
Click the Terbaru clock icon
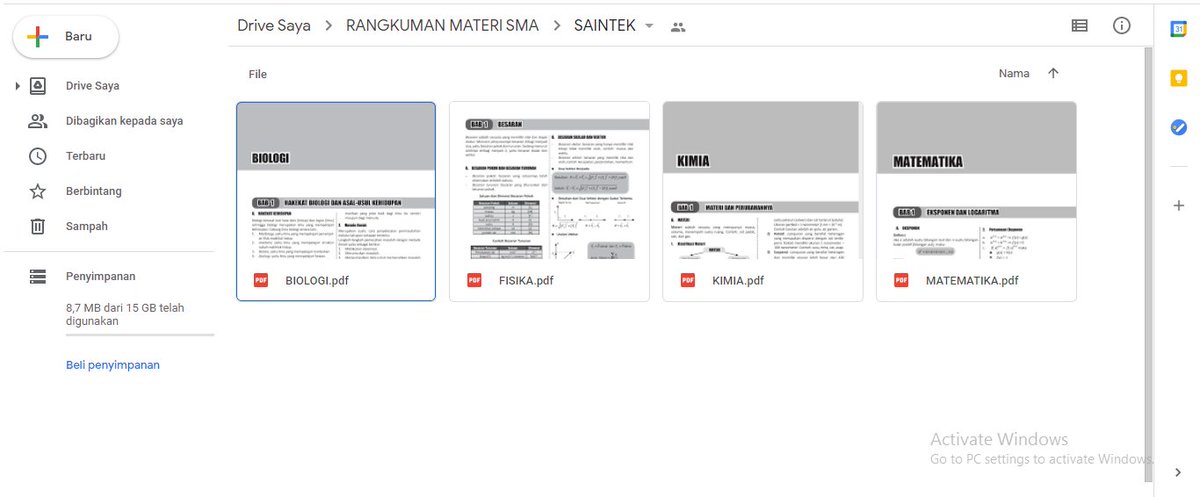tap(37, 156)
